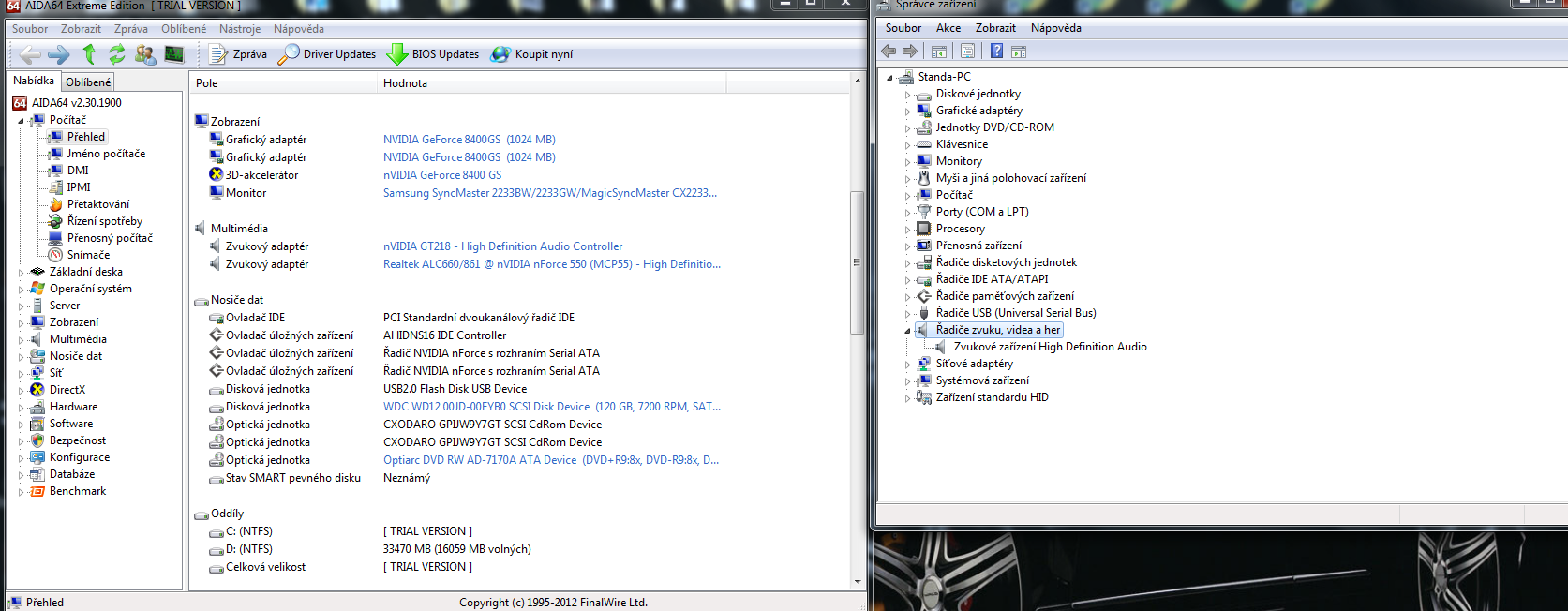The height and width of the screenshot is (611, 1568).
Task: Switch to the Oblíbené tab
Action: pyautogui.click(x=88, y=82)
